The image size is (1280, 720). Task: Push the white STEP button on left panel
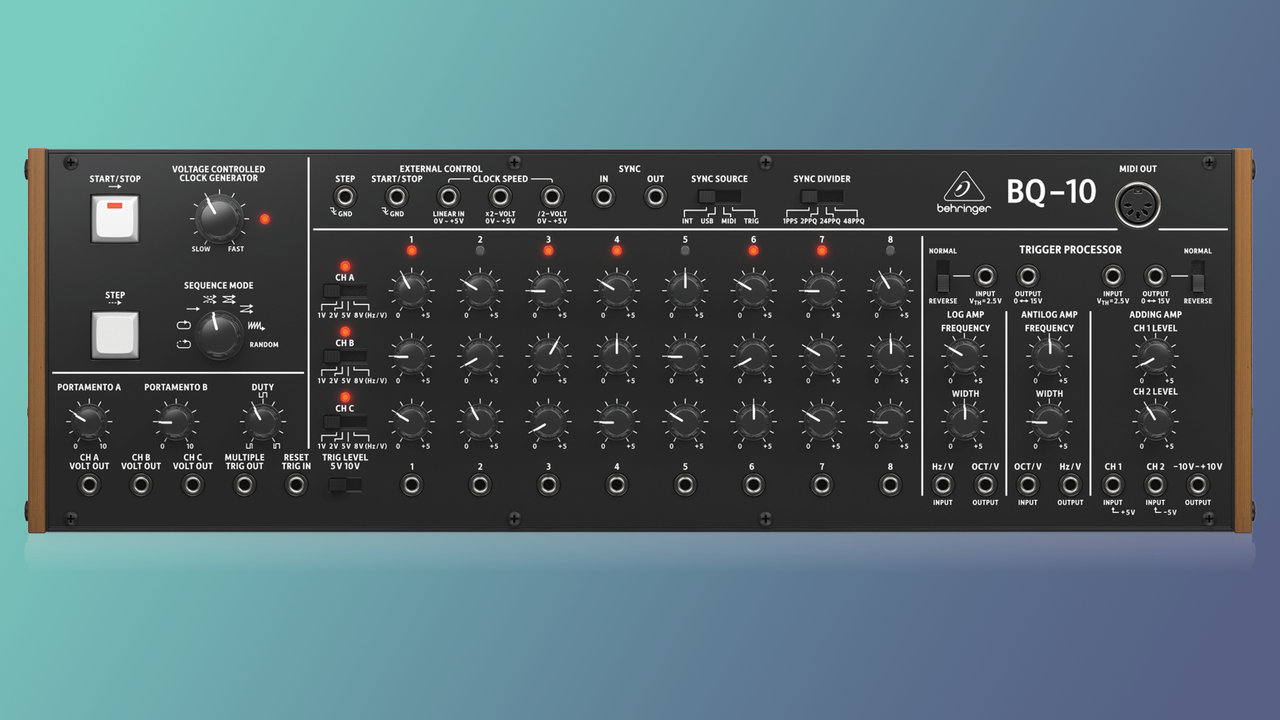coord(115,335)
